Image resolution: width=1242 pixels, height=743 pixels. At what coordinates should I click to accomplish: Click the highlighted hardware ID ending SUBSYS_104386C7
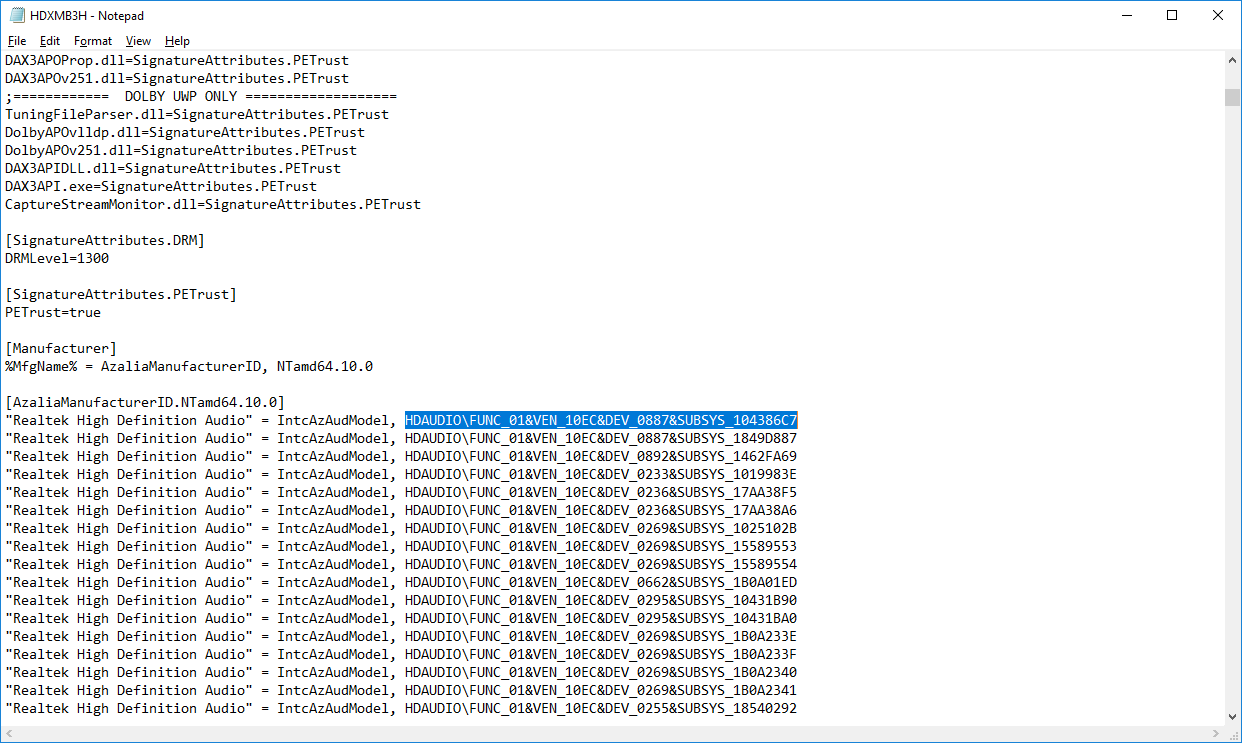(601, 420)
